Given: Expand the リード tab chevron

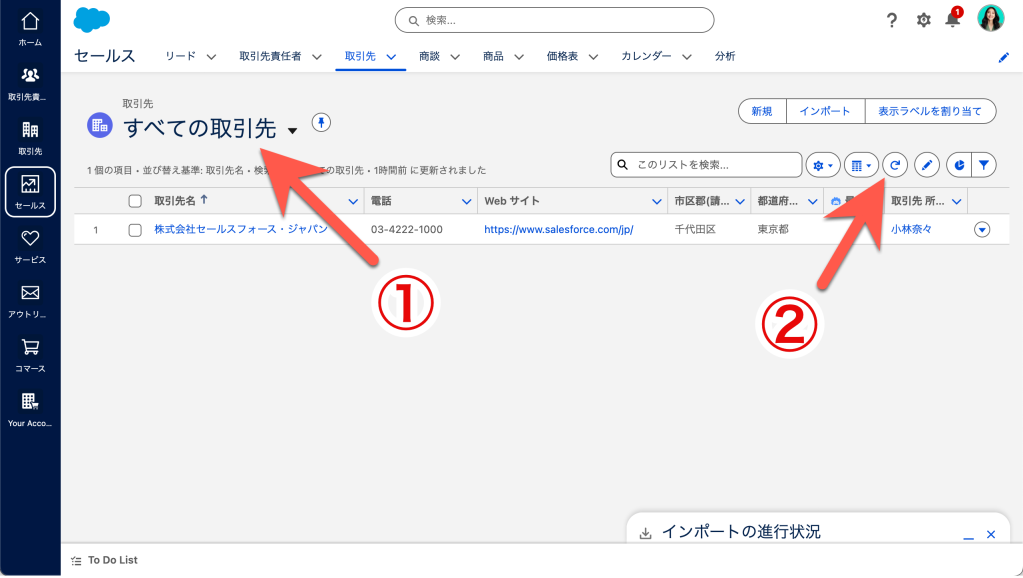Looking at the screenshot, I should (211, 57).
